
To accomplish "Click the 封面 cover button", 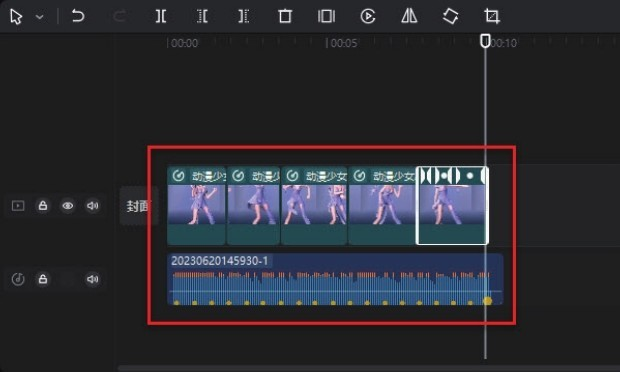I will tap(138, 206).
